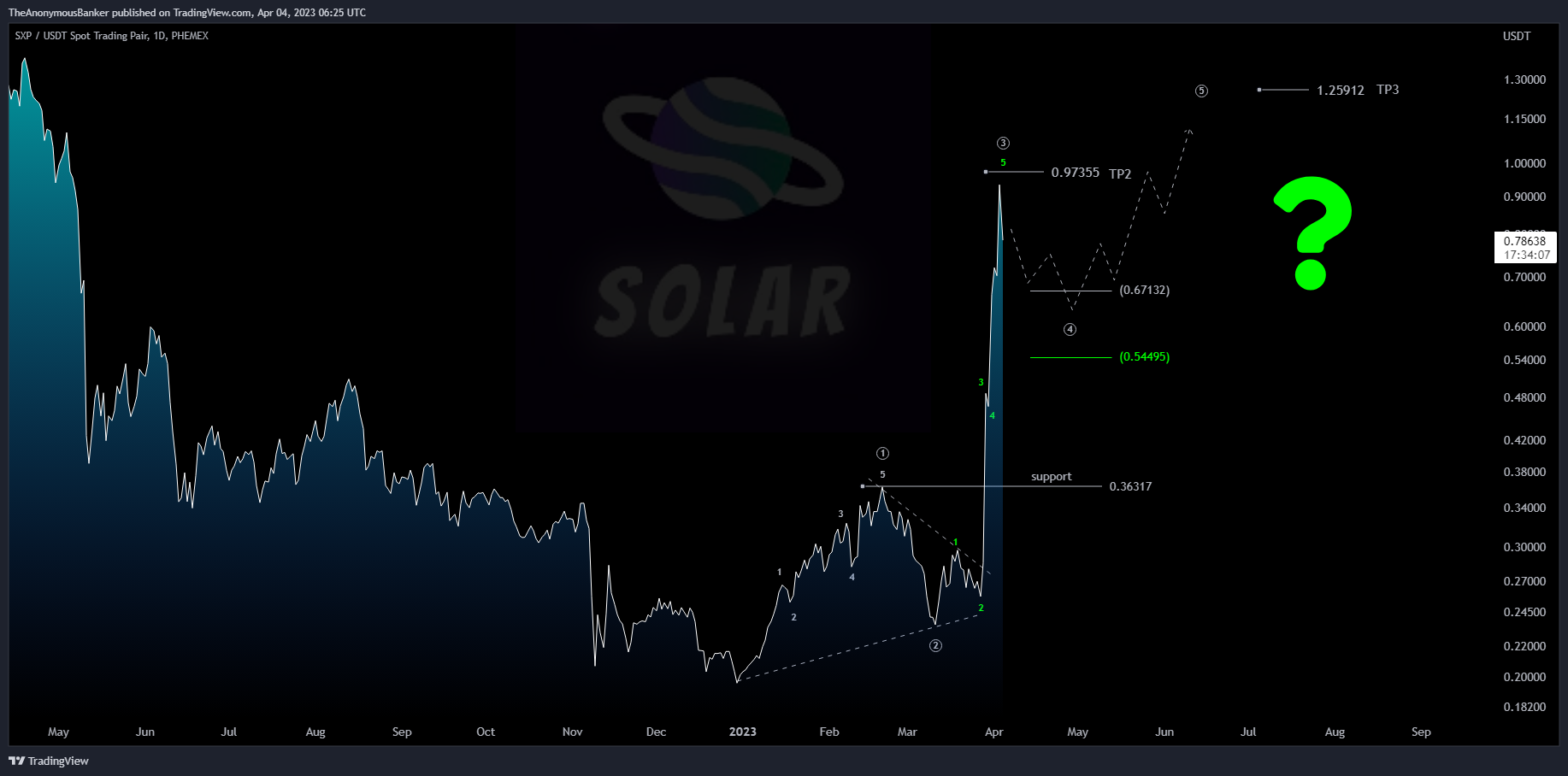Click the green sub-wave 3 label
Image resolution: width=1568 pixels, height=776 pixels.
981,382
